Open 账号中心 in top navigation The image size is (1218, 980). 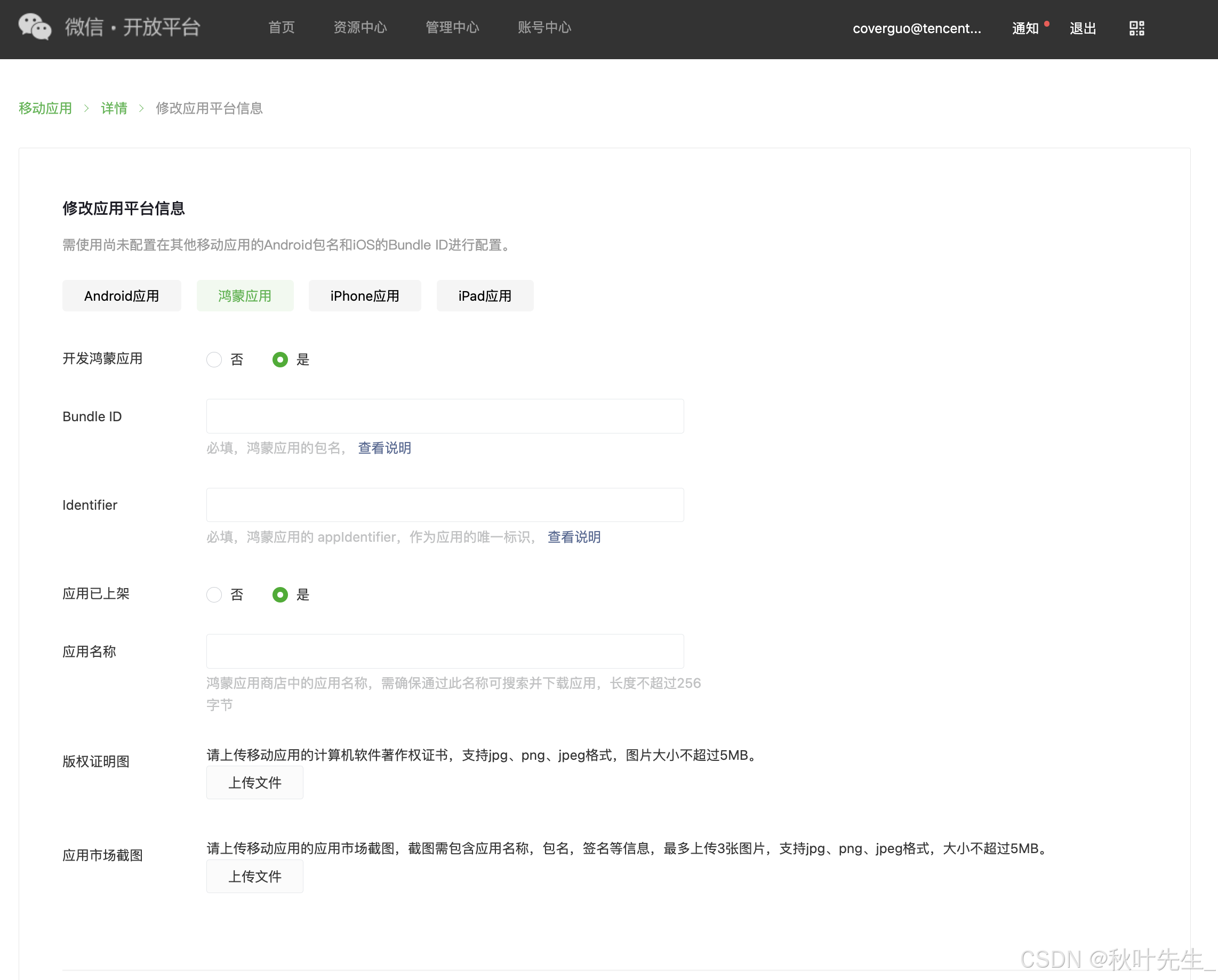(544, 27)
